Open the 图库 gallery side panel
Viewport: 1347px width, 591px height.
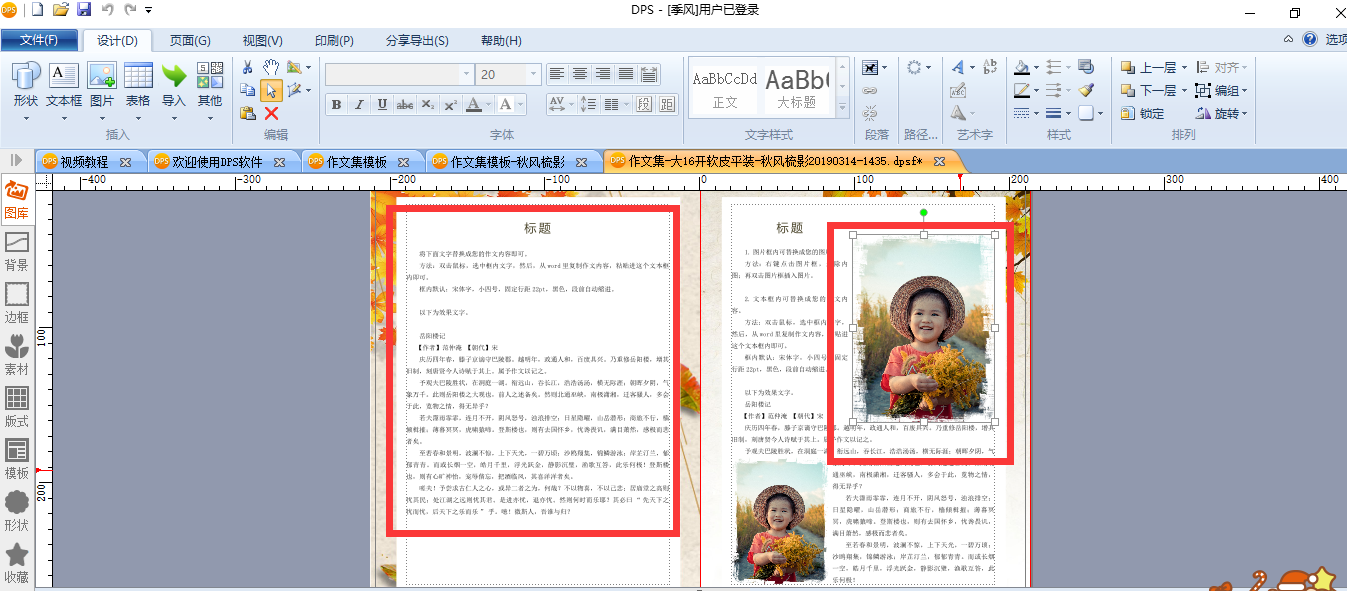pos(17,200)
